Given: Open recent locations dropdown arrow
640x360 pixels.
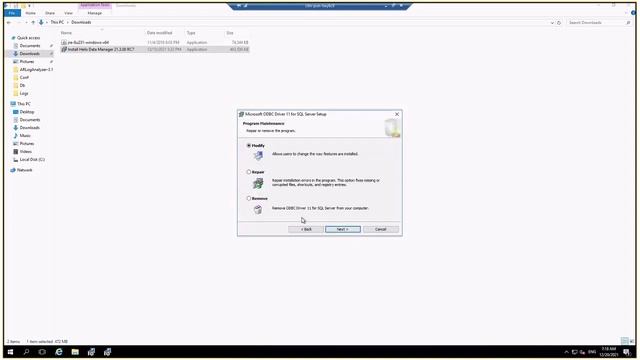Looking at the screenshot, I should [26, 22].
